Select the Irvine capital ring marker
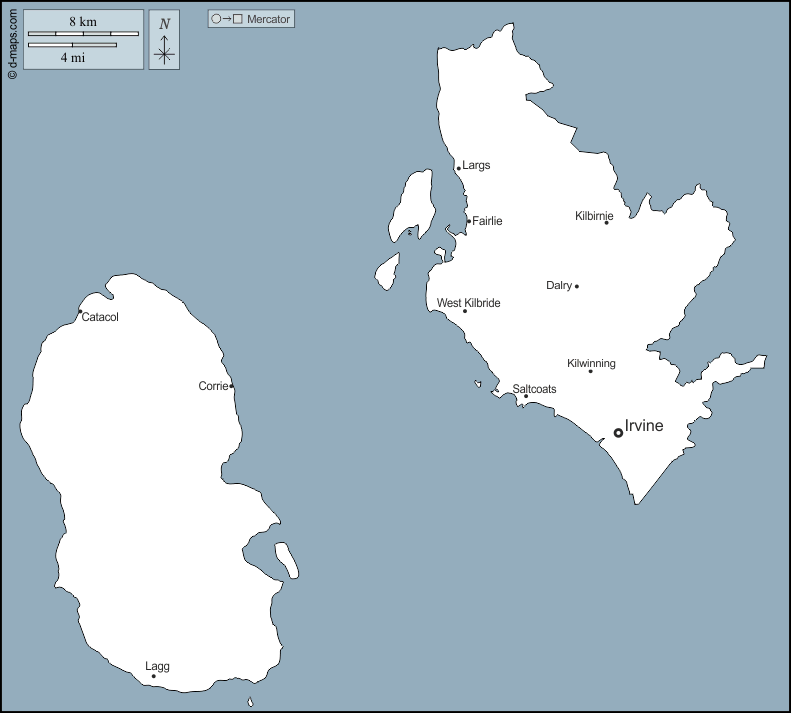Image resolution: width=791 pixels, height=713 pixels. coord(618,433)
